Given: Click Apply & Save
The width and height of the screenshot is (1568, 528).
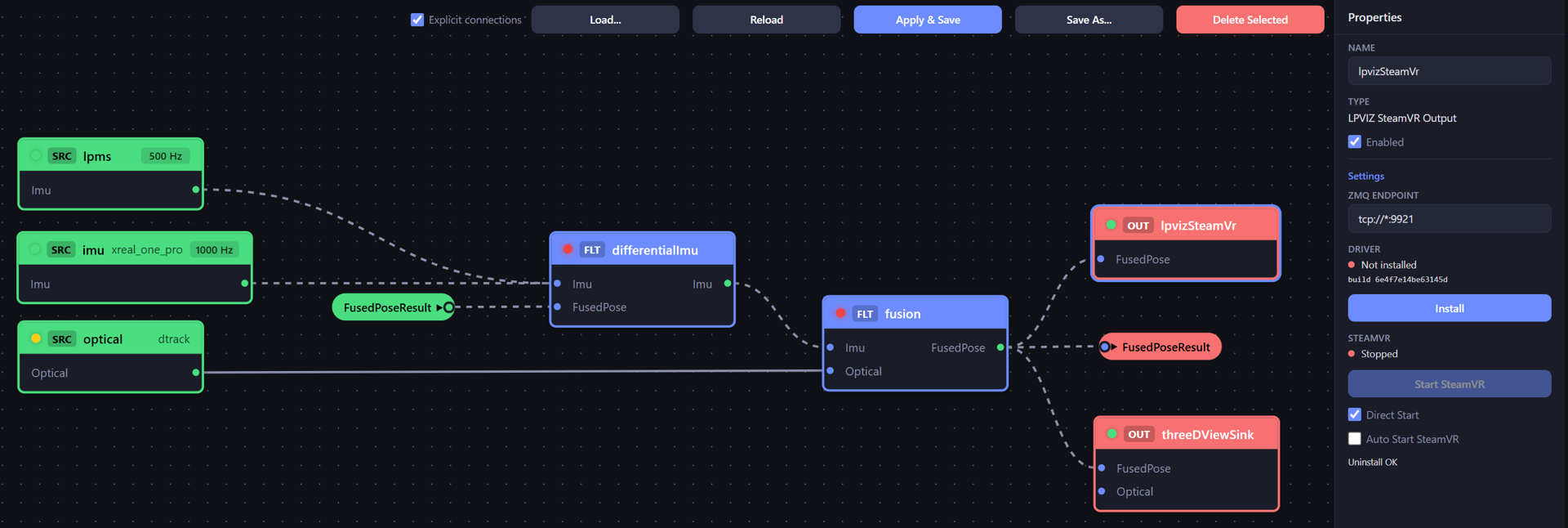Looking at the screenshot, I should (x=928, y=20).
